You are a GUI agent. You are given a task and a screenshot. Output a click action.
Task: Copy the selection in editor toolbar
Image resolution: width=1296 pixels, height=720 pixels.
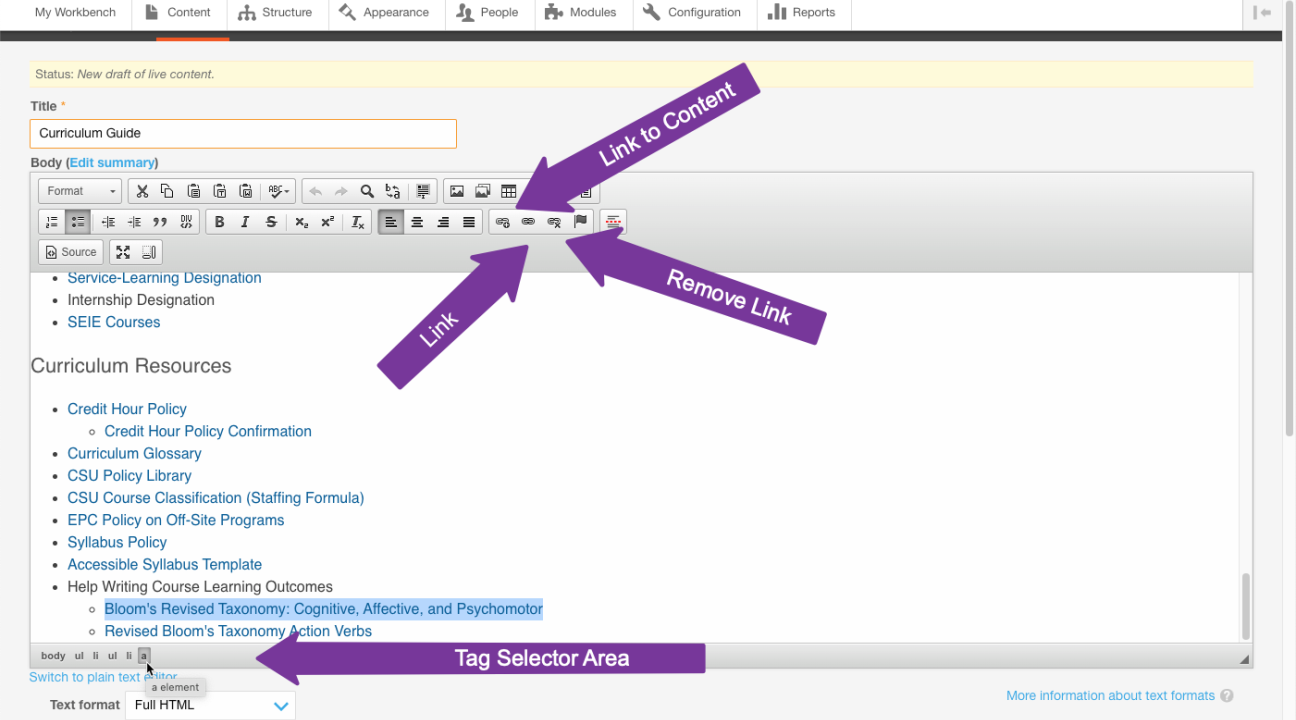click(167, 191)
